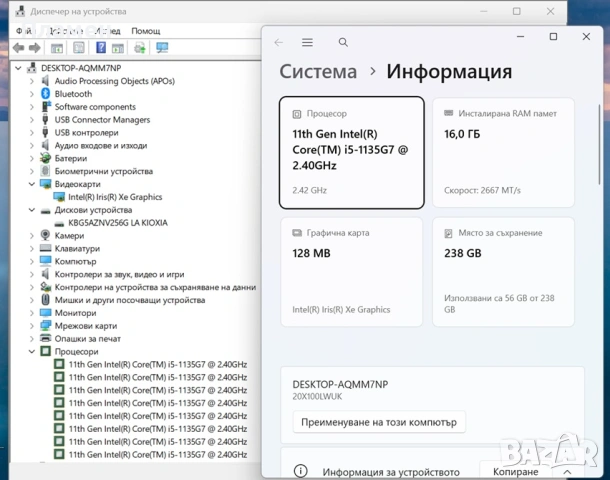Click the update driver toolbar icon

(x=140, y=48)
